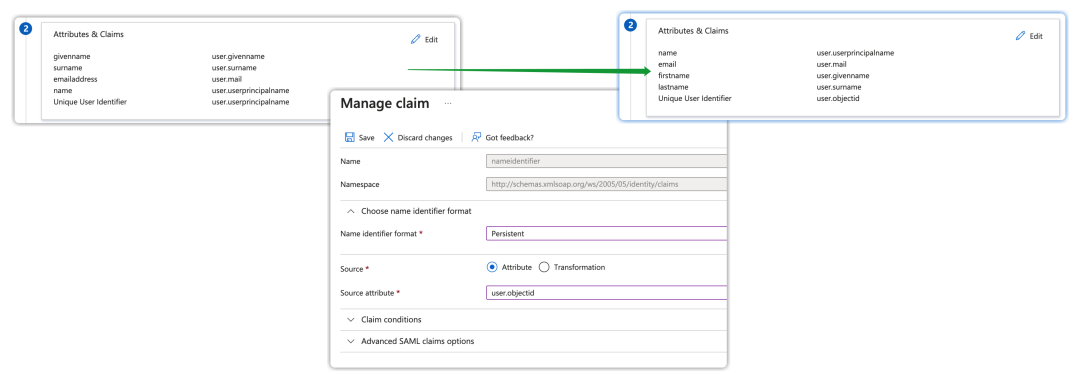Click the Got feedback? link

(510, 138)
